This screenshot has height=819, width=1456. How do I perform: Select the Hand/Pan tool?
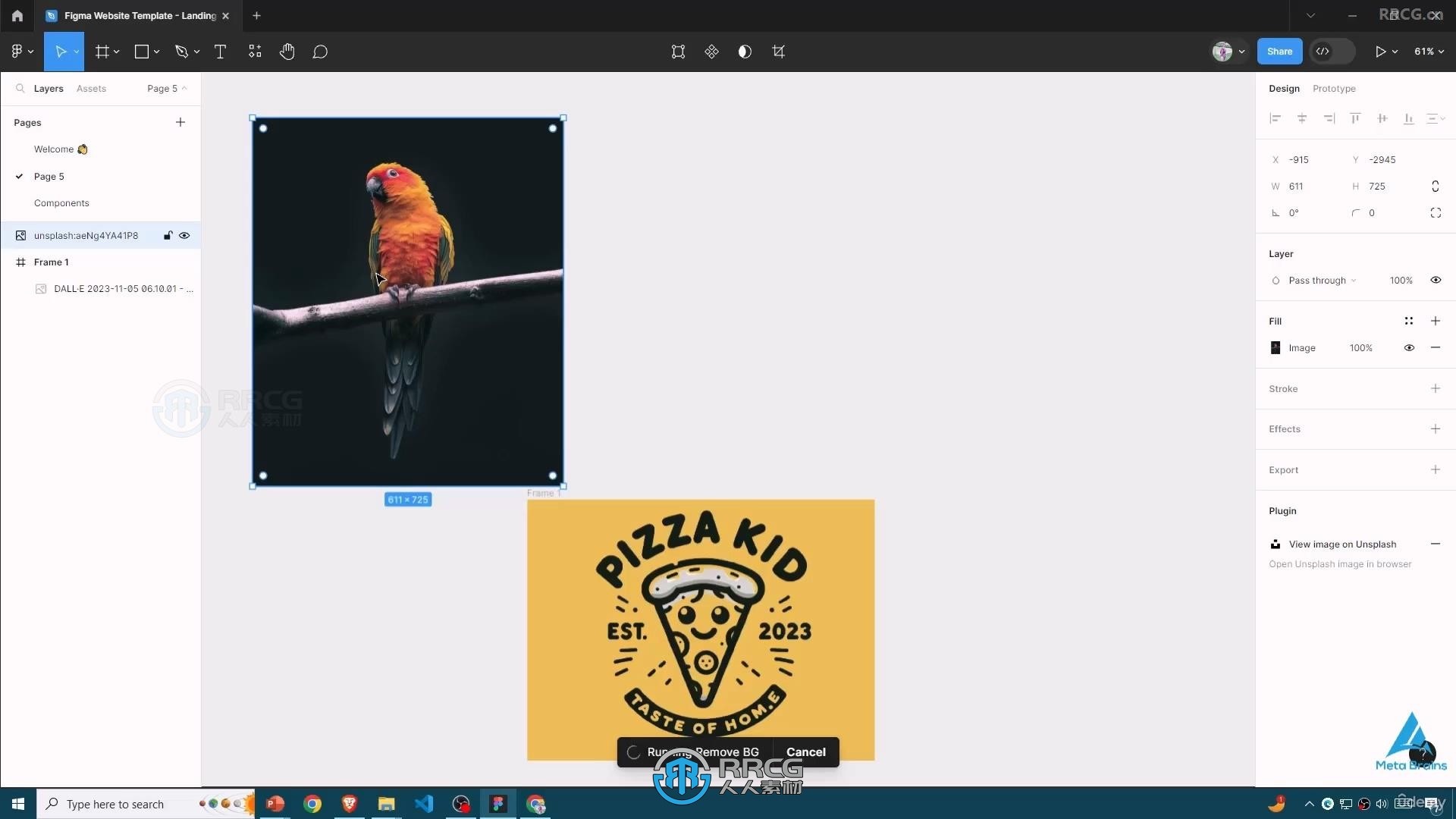pyautogui.click(x=287, y=51)
